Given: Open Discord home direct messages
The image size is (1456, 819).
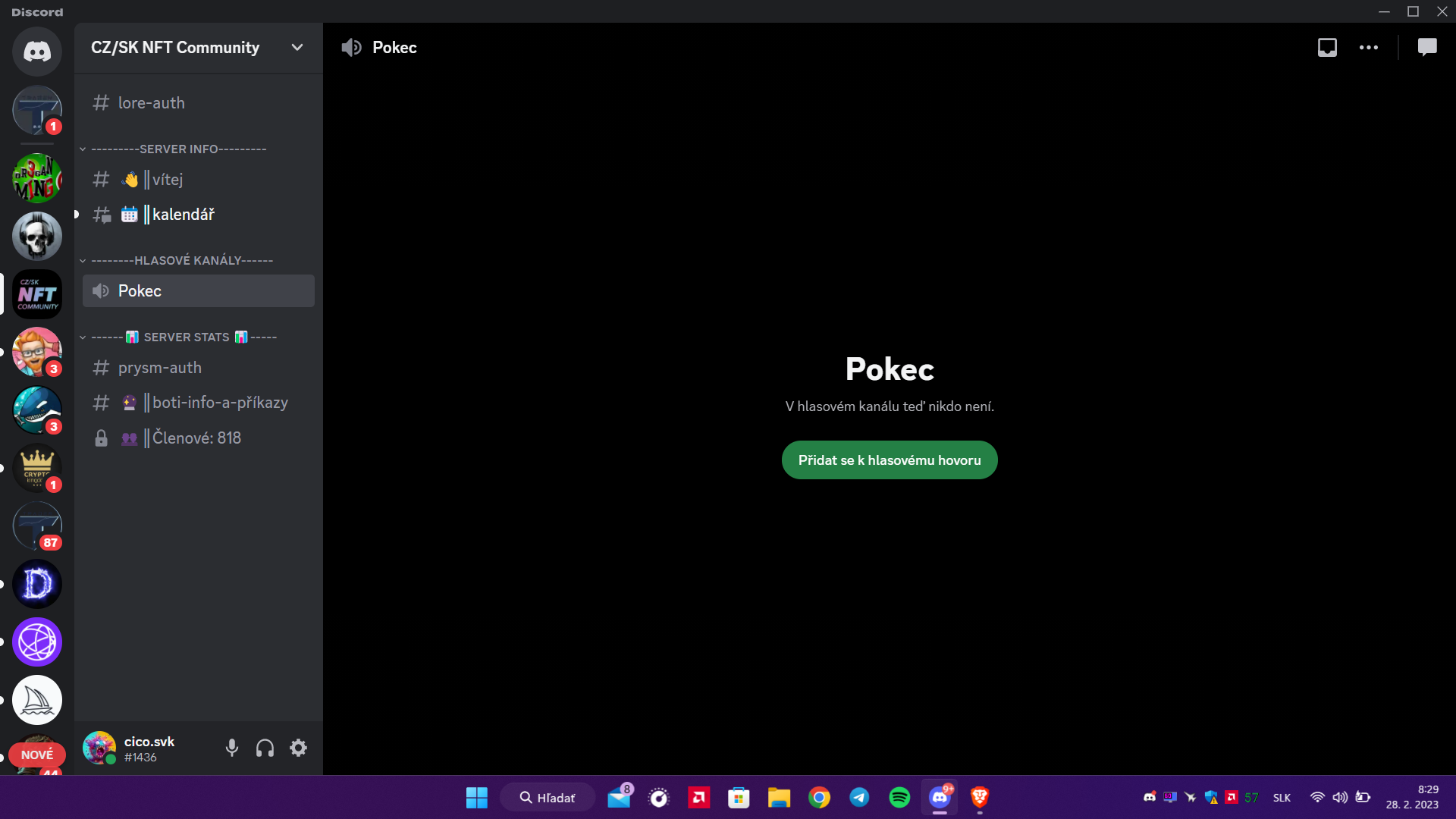Looking at the screenshot, I should [x=36, y=51].
